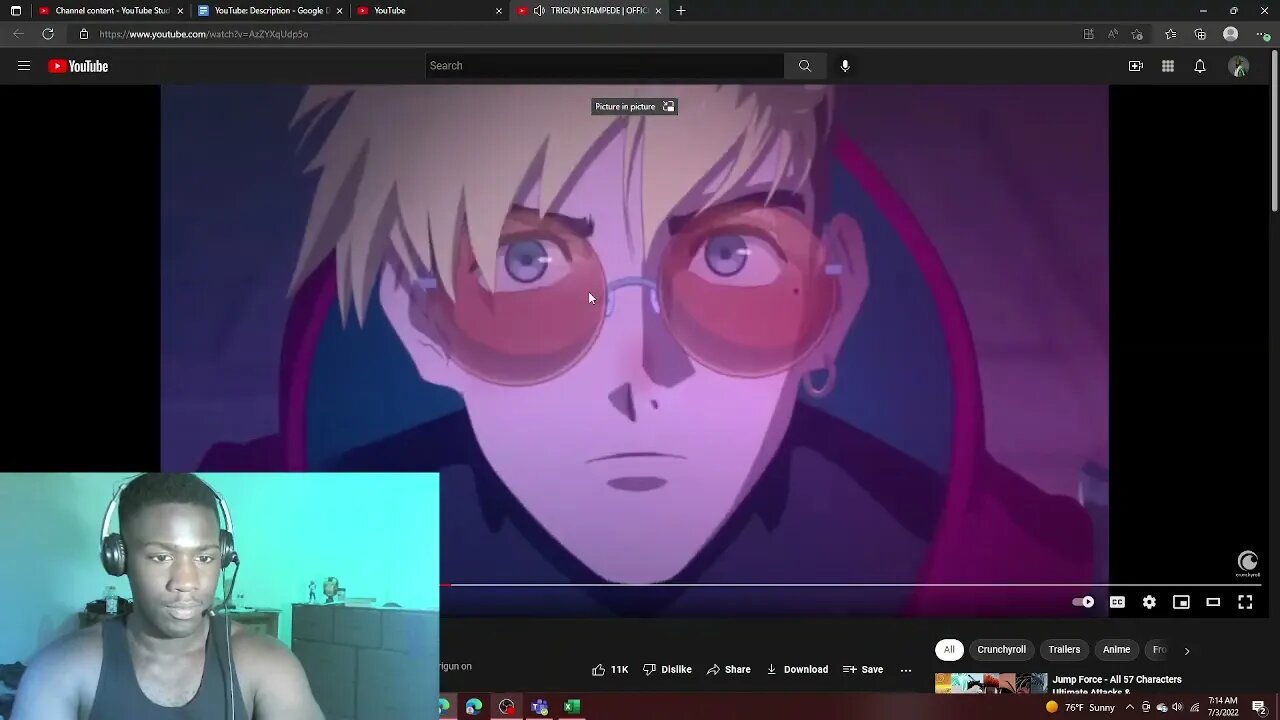Open the YouTube apps grid
This screenshot has width=1280, height=720.
tap(1168, 66)
